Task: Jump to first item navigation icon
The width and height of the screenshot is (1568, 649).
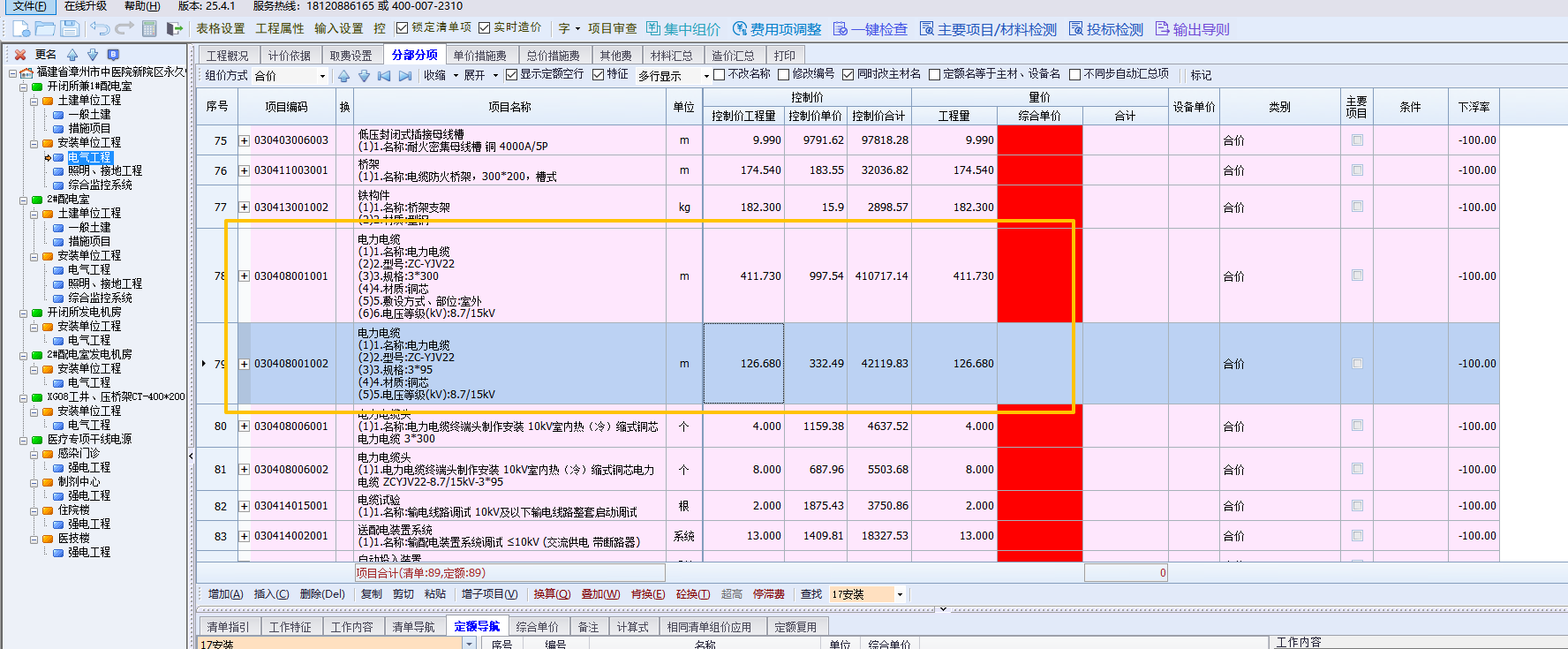Action: [x=384, y=76]
